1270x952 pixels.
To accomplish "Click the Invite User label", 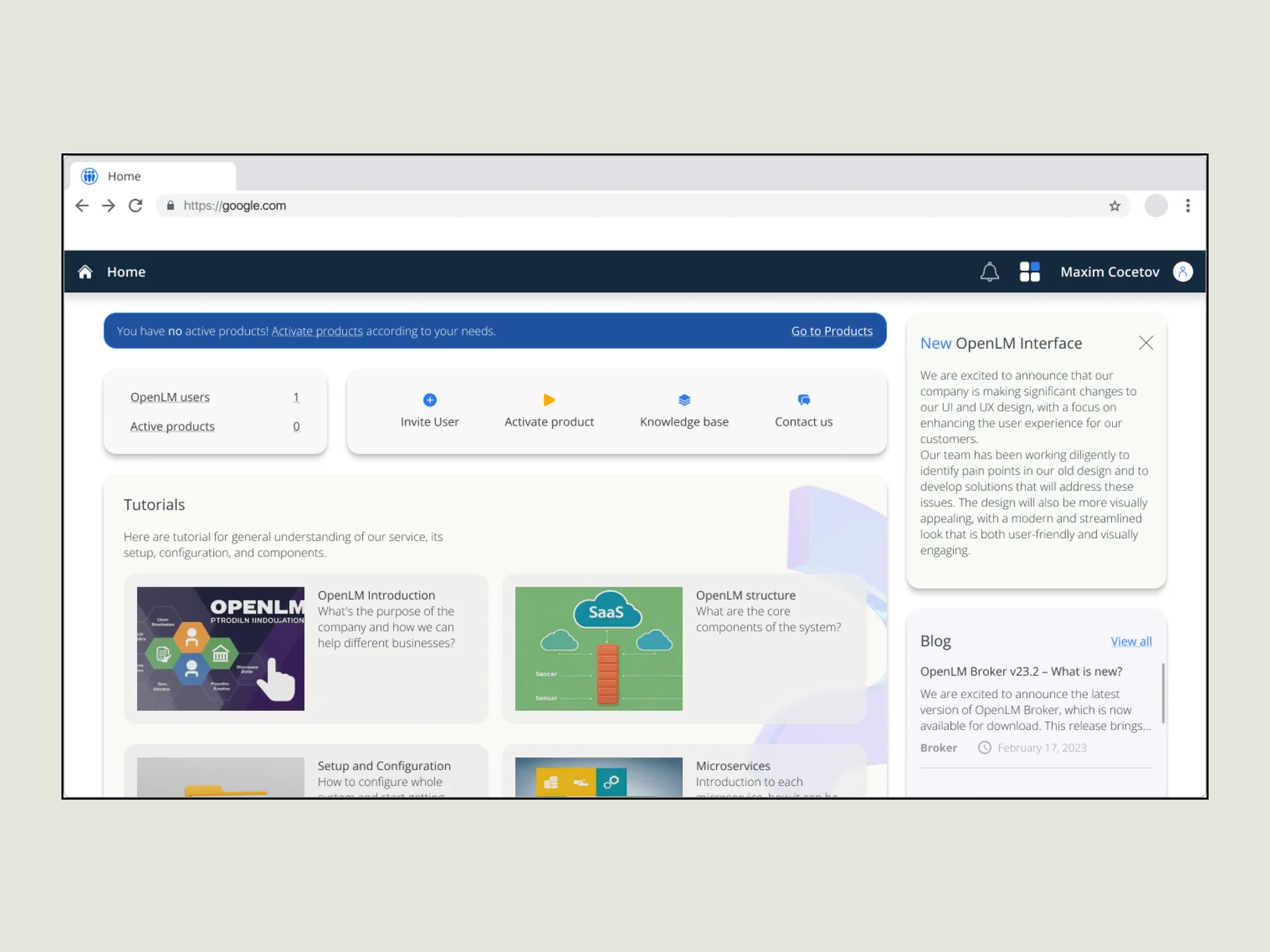I will click(x=430, y=422).
